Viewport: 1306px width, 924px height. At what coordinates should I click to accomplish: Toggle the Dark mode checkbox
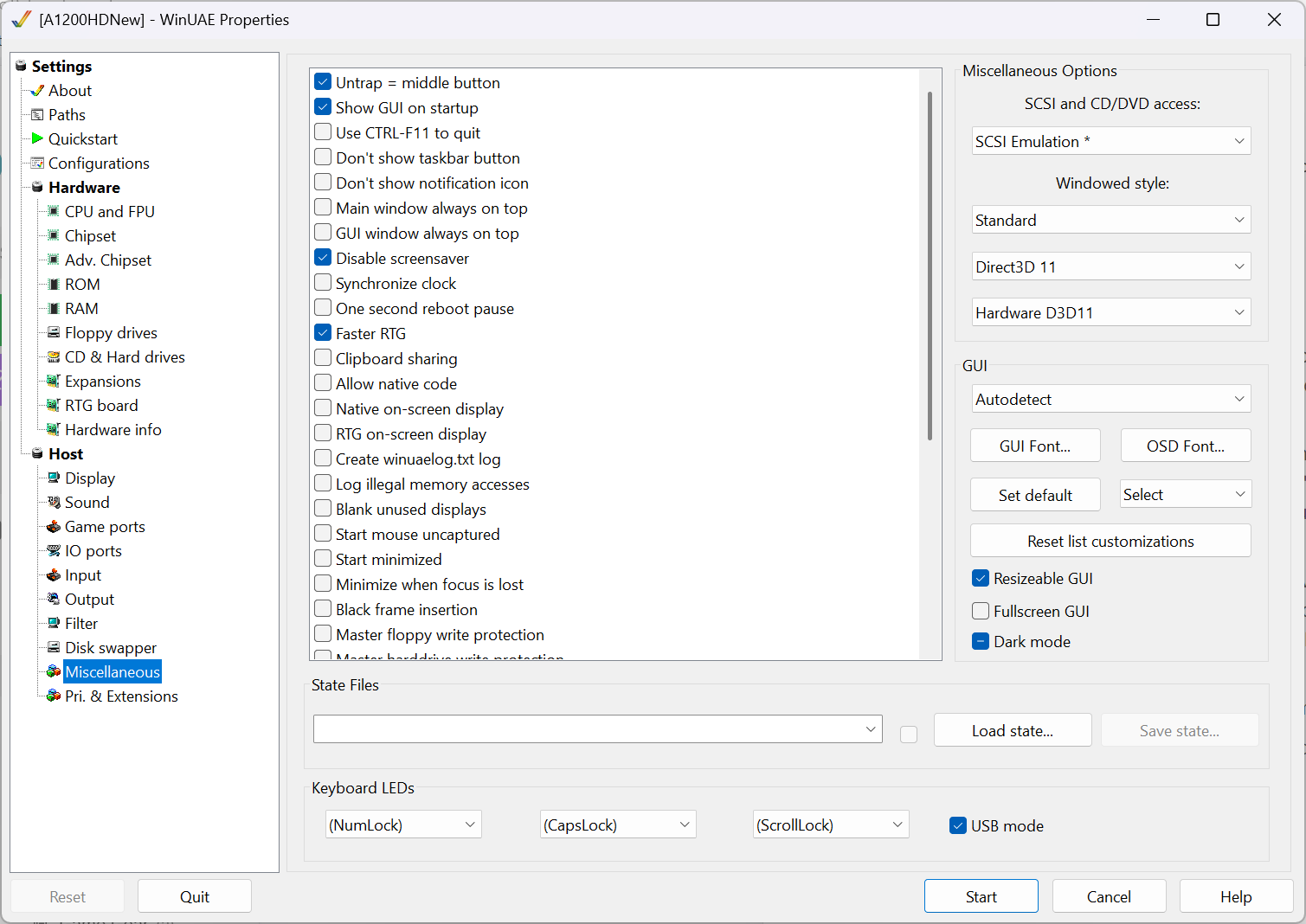[981, 641]
